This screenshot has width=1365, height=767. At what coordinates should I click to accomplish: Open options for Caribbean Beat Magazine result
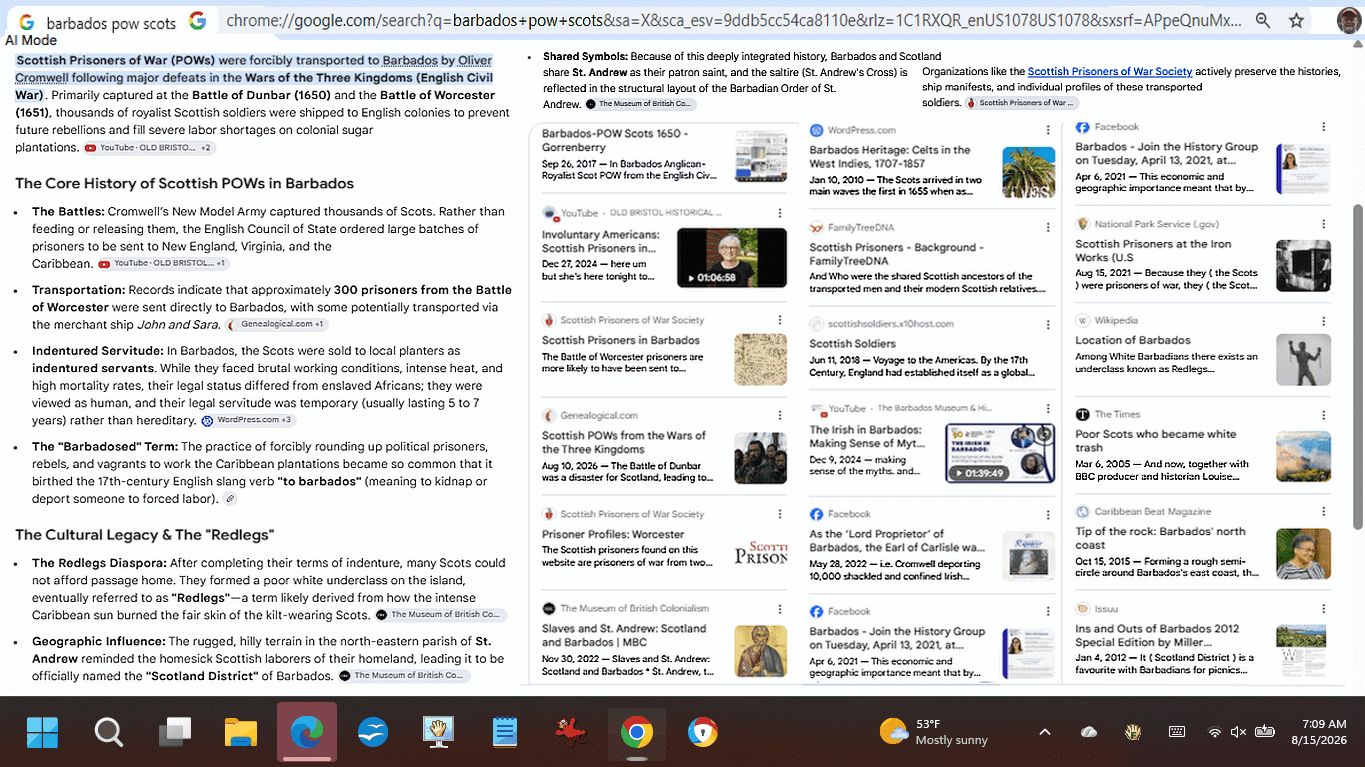pos(1324,511)
